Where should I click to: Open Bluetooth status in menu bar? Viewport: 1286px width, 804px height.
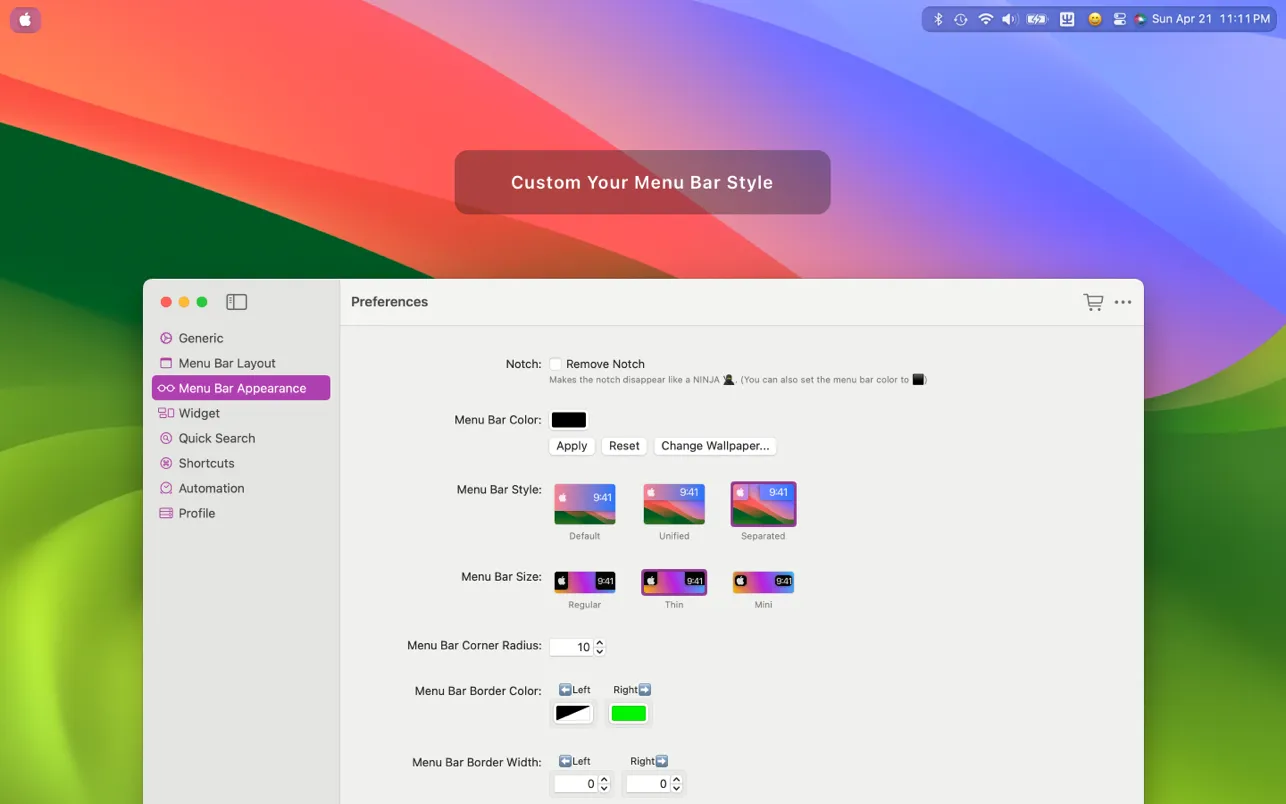(x=938, y=19)
